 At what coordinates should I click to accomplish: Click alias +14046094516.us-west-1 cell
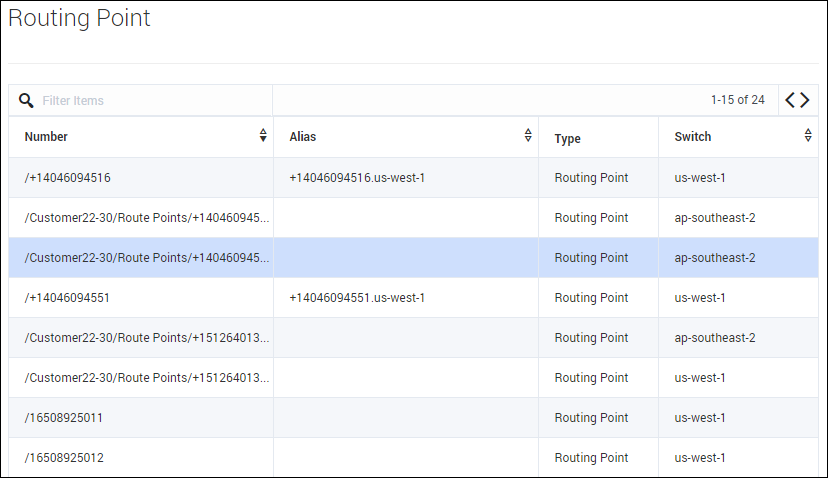[357, 178]
